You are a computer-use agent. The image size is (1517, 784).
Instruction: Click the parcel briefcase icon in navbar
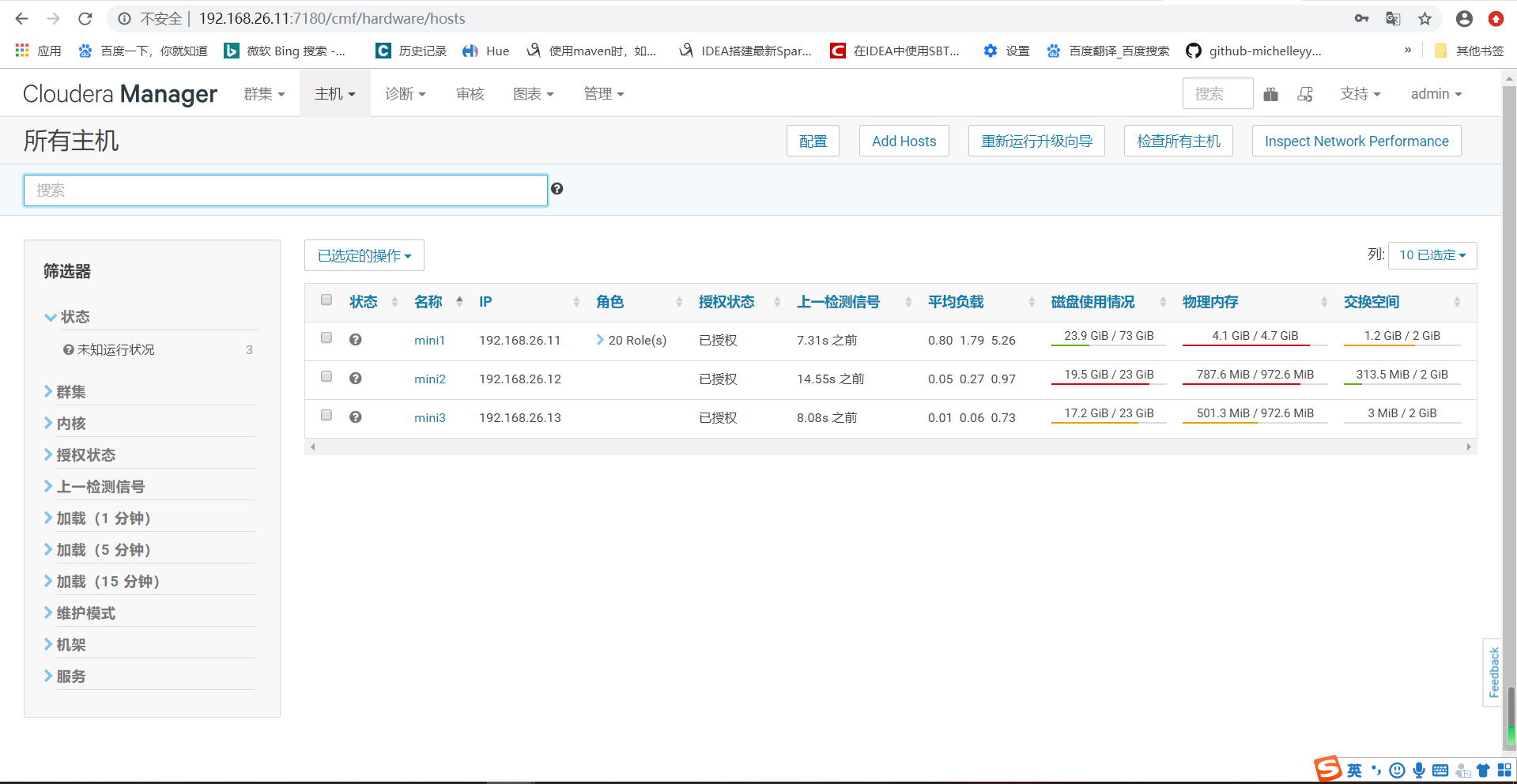click(1270, 94)
